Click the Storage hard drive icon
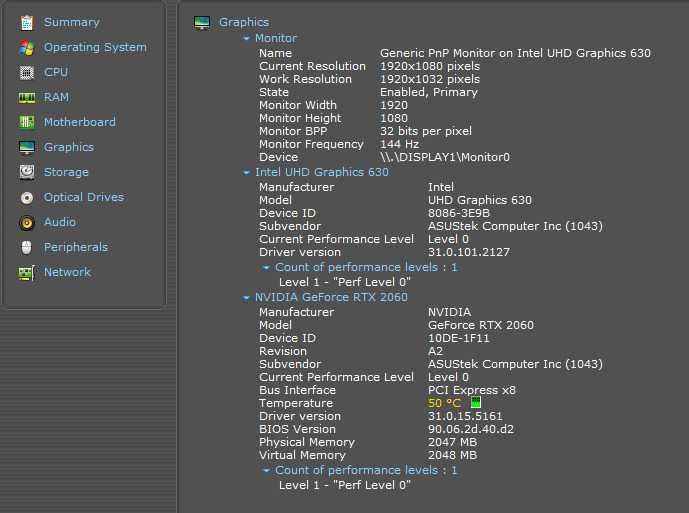 27,172
